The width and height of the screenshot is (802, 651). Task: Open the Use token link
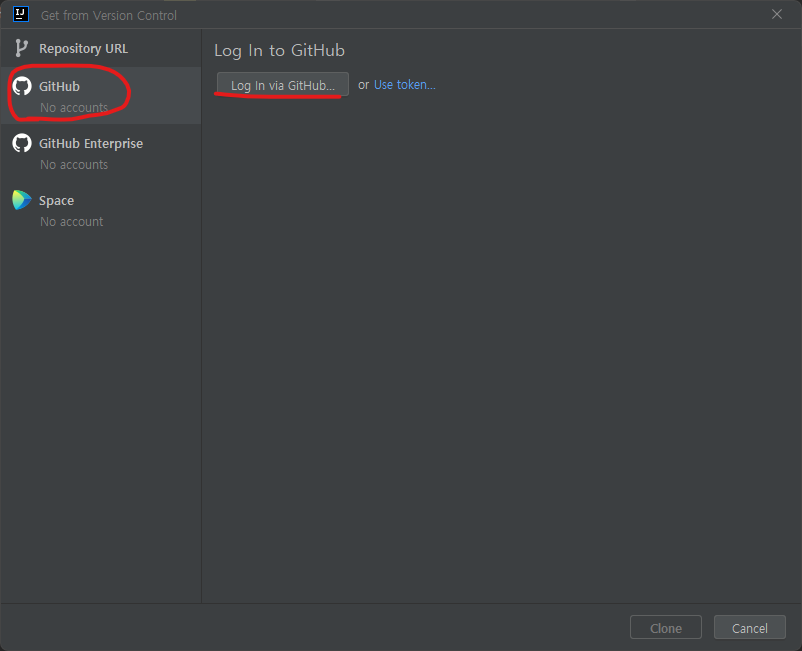[x=405, y=84]
